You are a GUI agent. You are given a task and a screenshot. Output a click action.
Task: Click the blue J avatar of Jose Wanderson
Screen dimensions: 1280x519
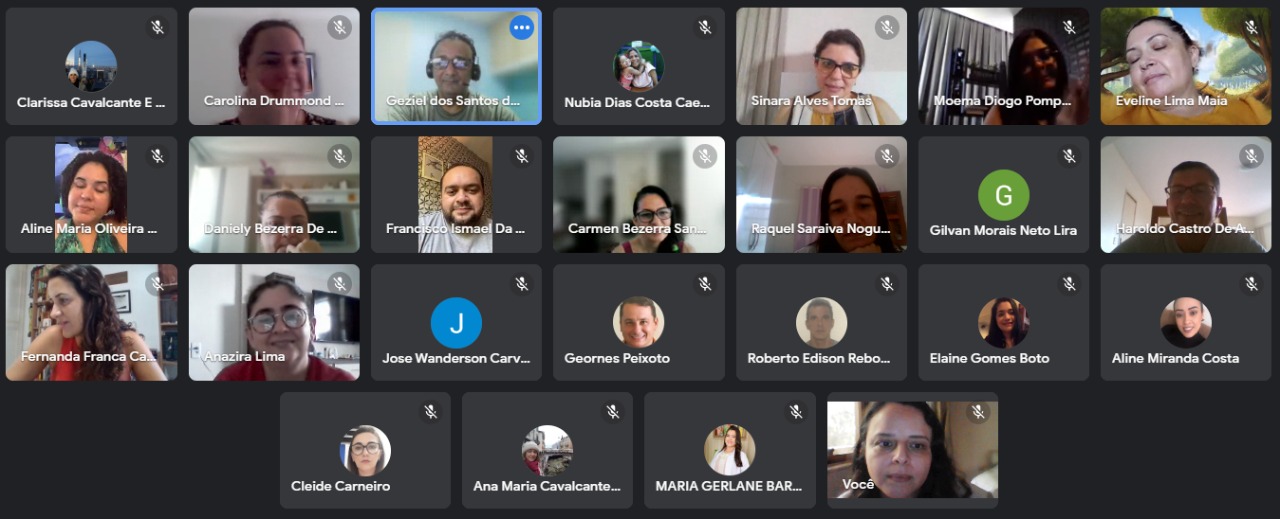456,323
